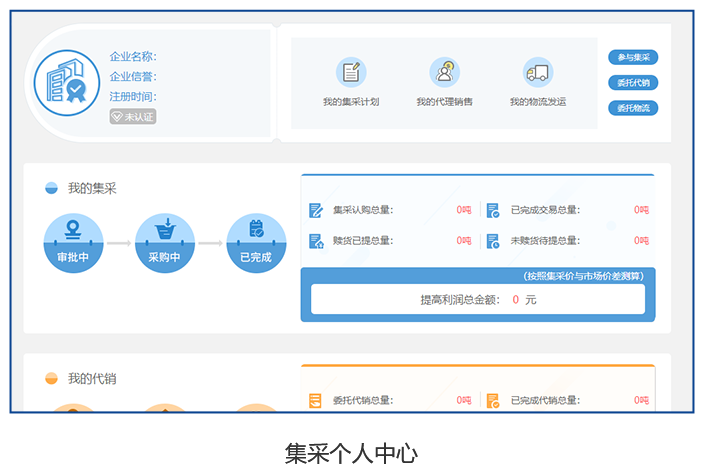Click the 集采认购总量 edit icon
This screenshot has height=464, width=704.
[316, 210]
